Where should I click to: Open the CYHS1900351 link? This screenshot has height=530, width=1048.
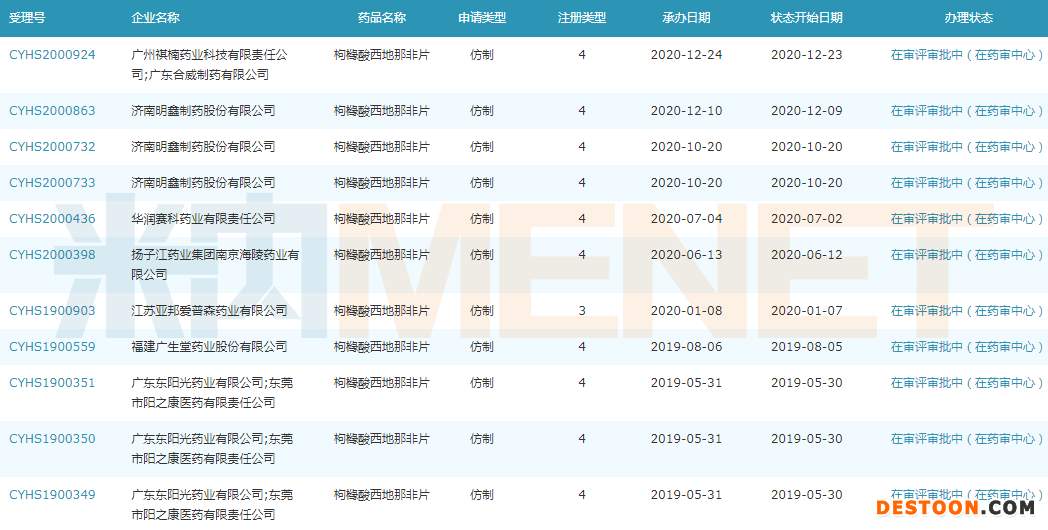pyautogui.click(x=52, y=383)
